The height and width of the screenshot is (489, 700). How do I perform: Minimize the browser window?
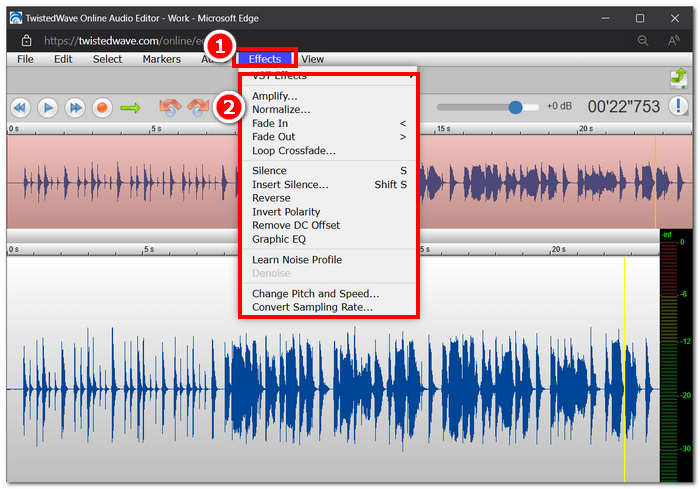[605, 18]
